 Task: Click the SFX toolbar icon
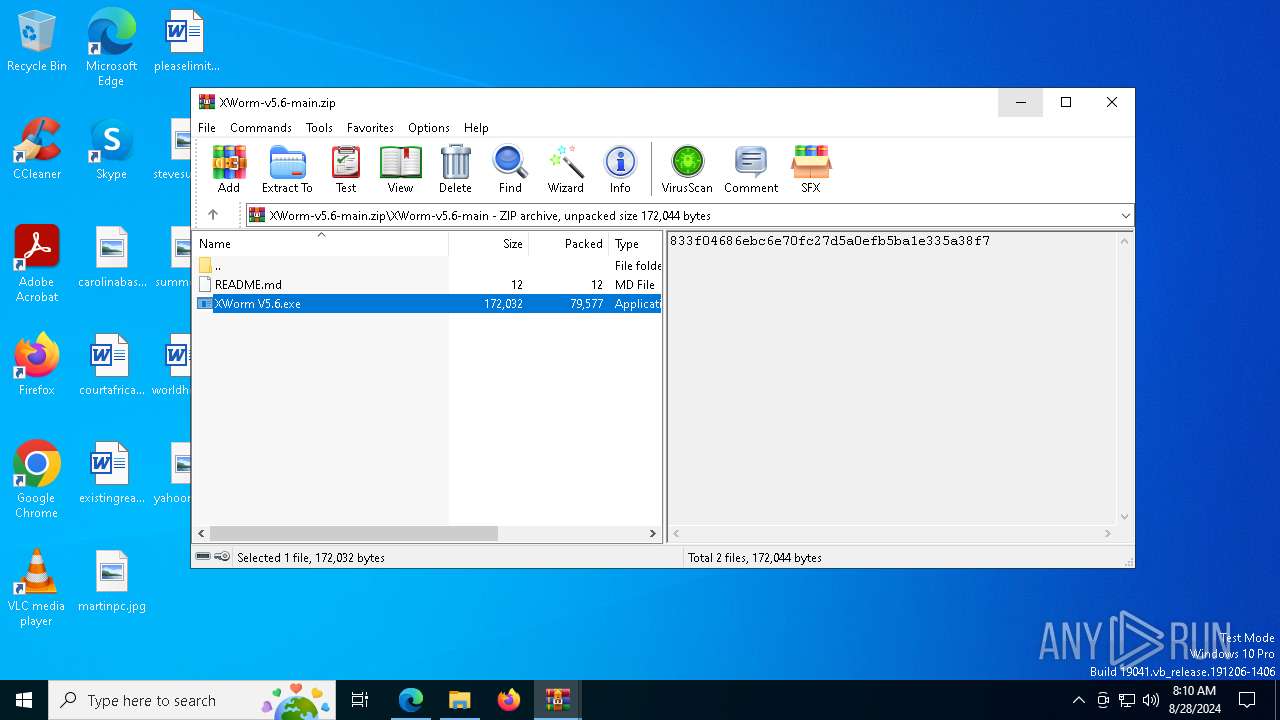click(810, 169)
